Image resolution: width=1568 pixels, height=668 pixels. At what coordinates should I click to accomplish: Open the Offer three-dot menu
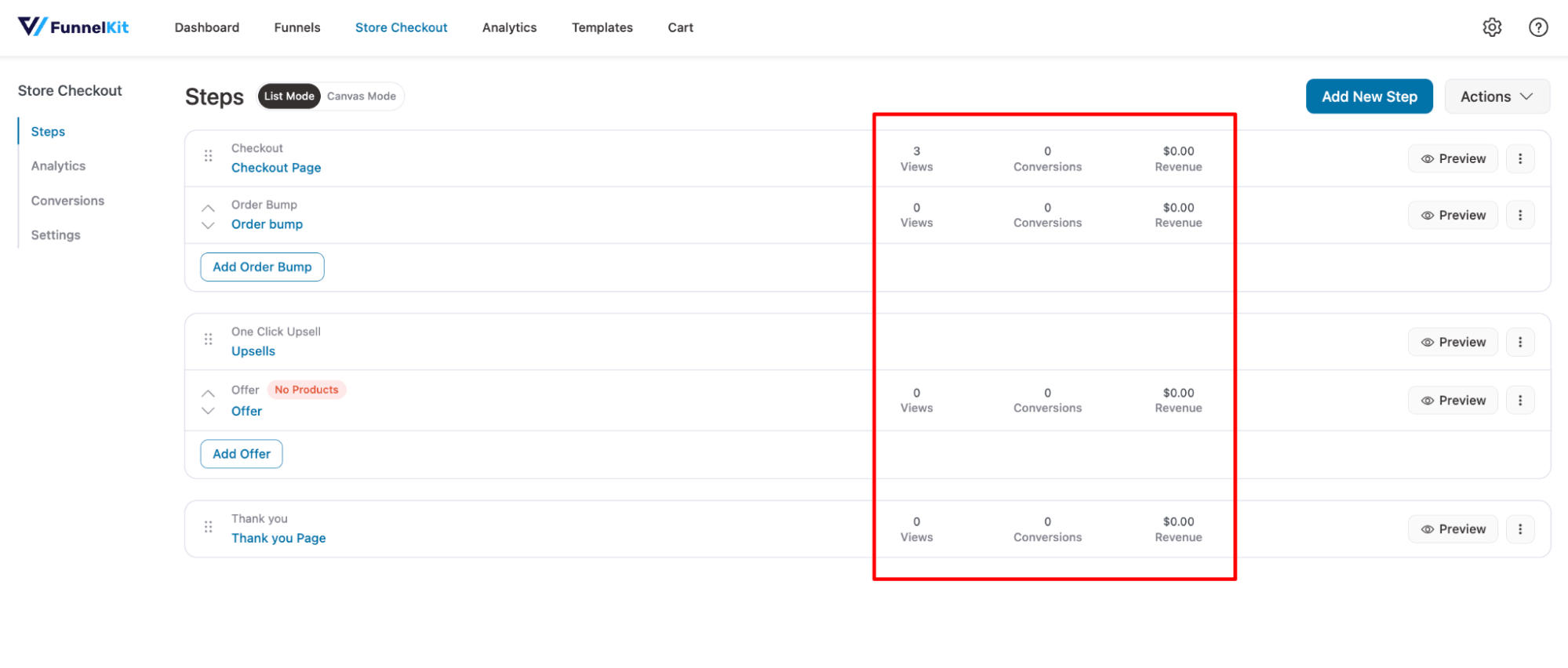click(x=1520, y=400)
